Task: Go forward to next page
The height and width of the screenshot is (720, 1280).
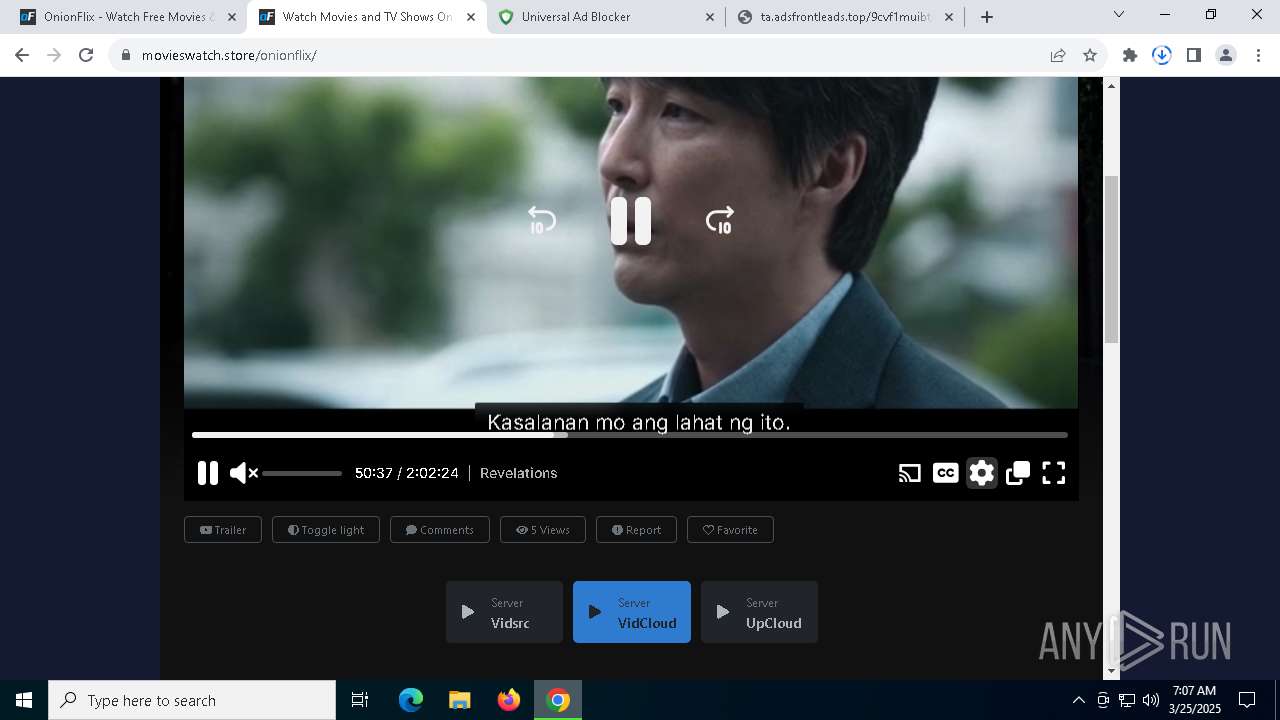Action: pyautogui.click(x=54, y=55)
